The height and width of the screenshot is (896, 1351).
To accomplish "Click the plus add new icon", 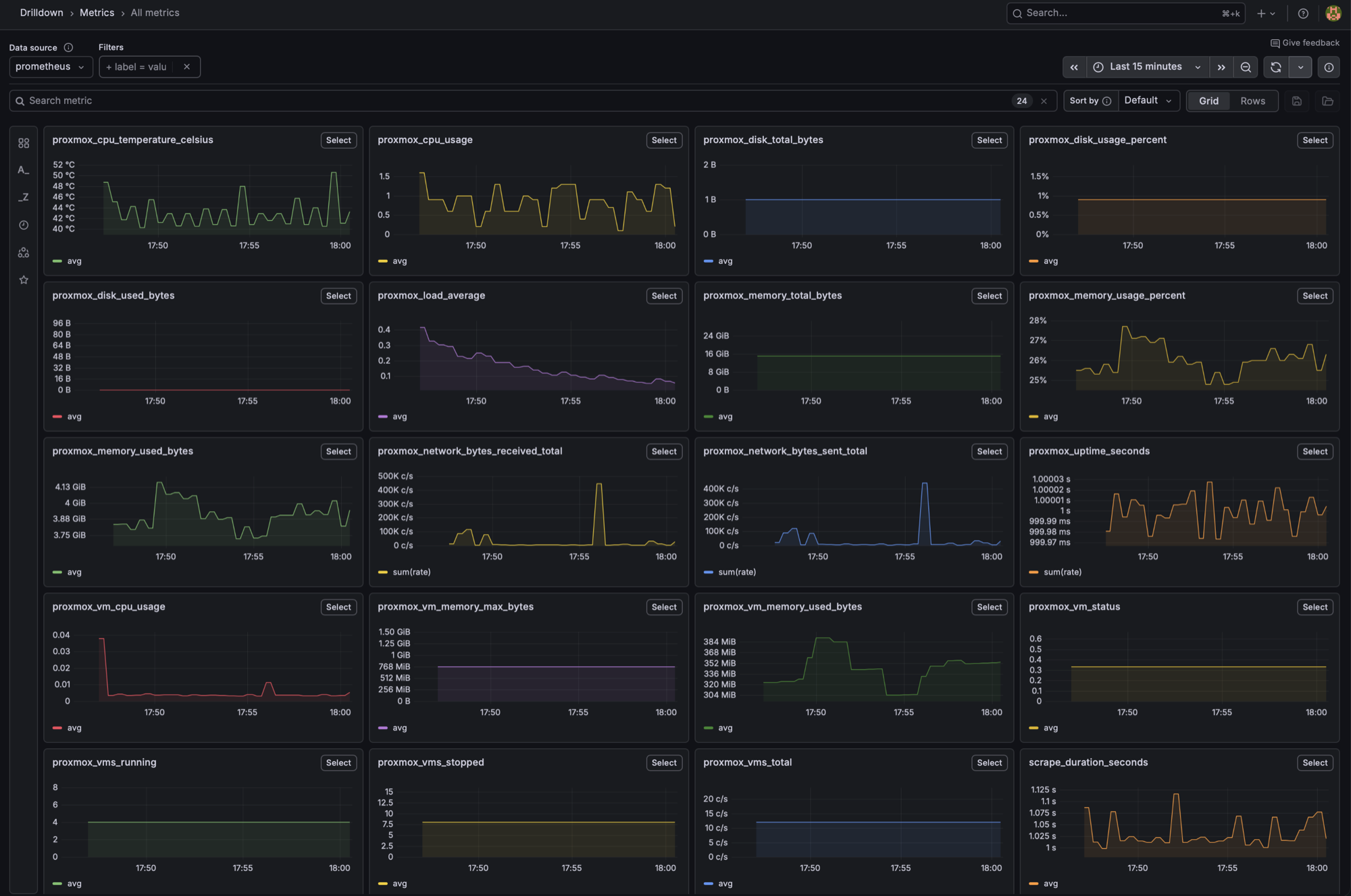I will pyautogui.click(x=1266, y=13).
